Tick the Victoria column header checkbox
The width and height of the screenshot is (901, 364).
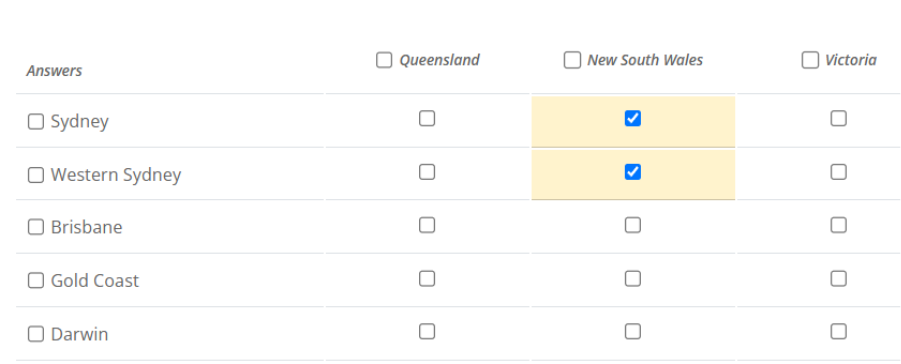810,60
